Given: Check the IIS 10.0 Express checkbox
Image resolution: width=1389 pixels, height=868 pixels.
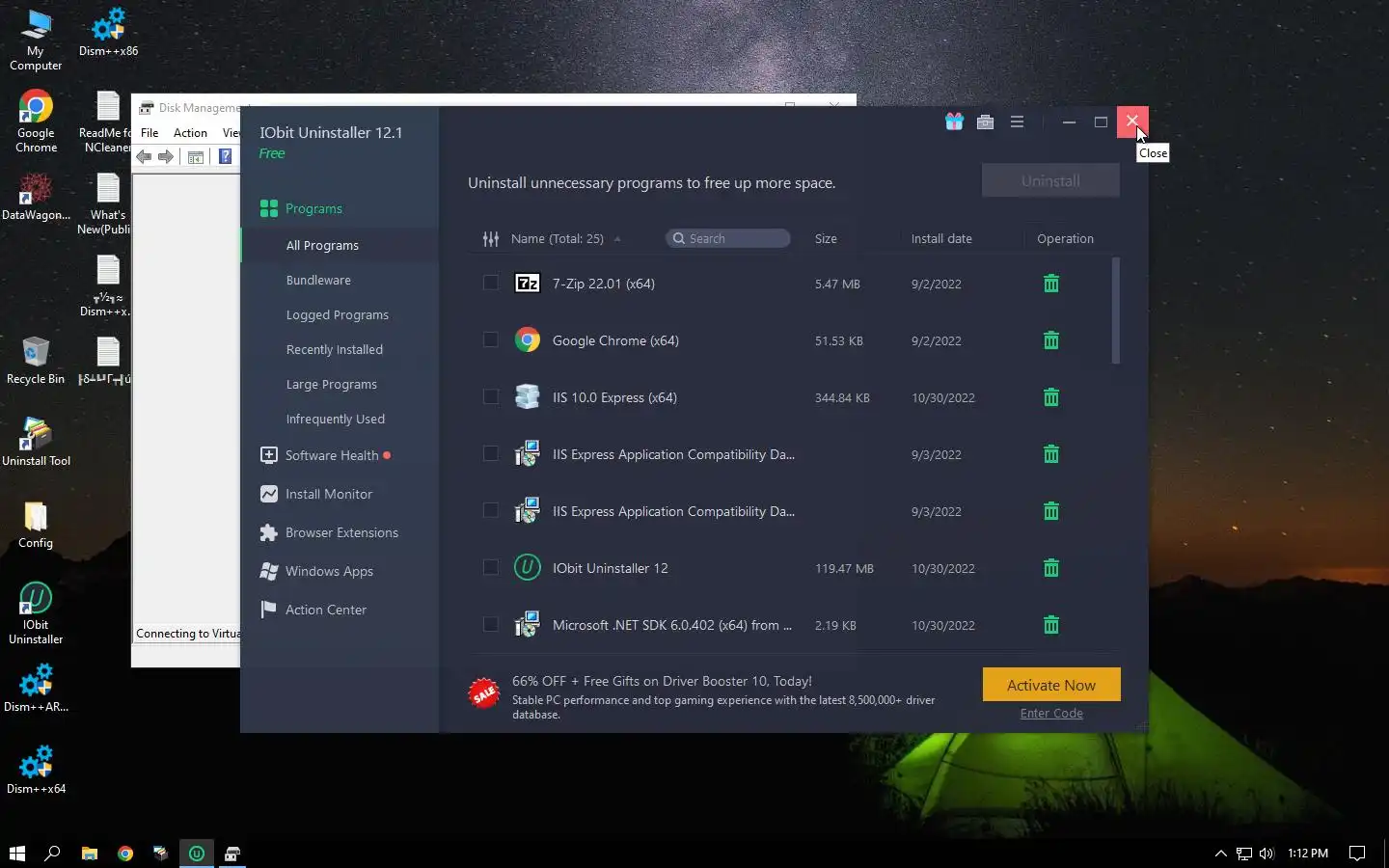Looking at the screenshot, I should tap(491, 396).
